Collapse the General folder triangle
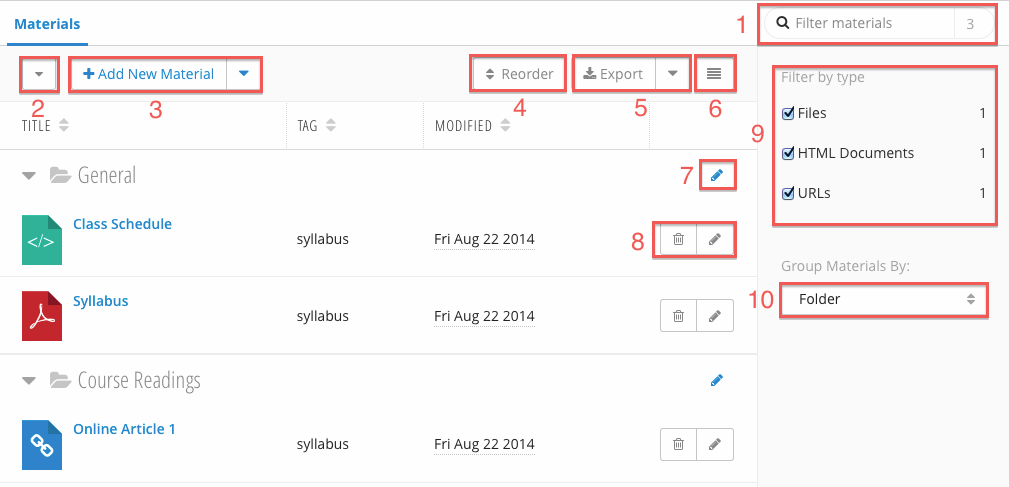1009x487 pixels. tap(28, 175)
